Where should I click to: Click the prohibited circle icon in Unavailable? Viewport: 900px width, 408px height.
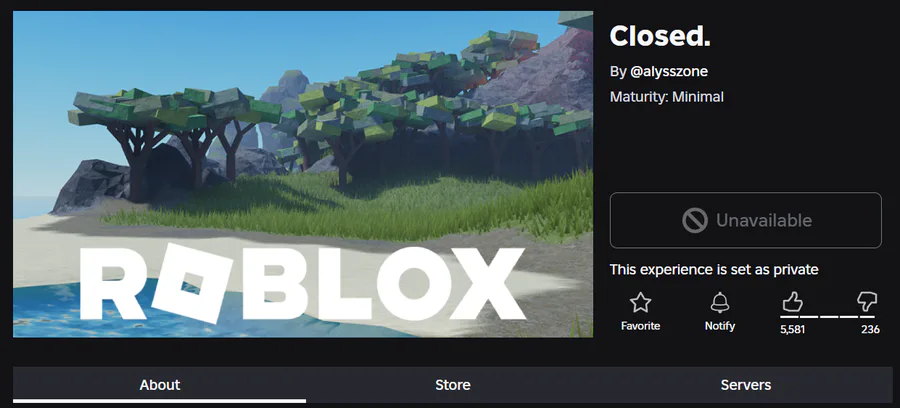(695, 220)
